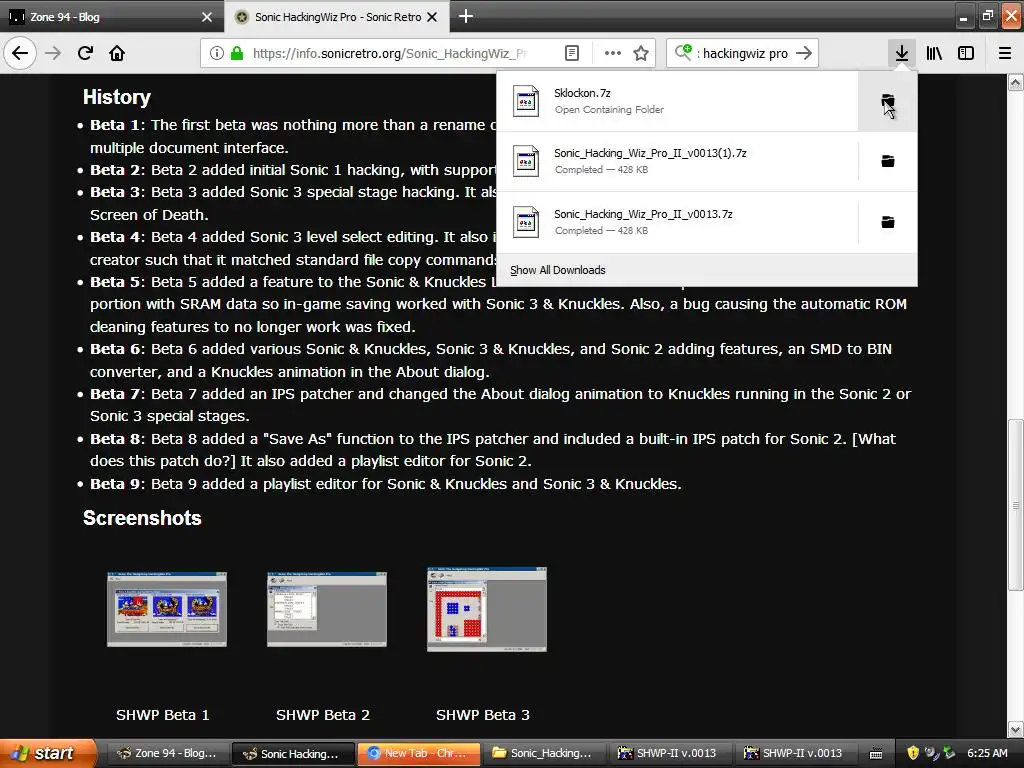Screen dimensions: 1024x768
Task: Reload the current page
Action: tap(85, 53)
